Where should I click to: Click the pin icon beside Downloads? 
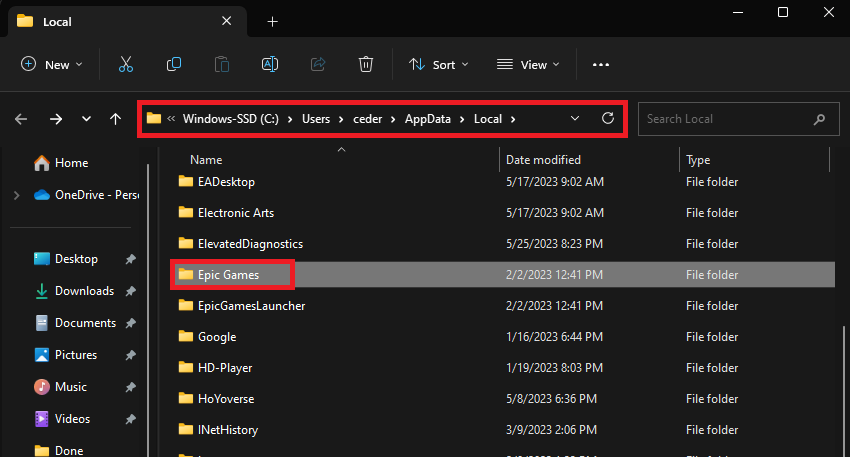(130, 291)
